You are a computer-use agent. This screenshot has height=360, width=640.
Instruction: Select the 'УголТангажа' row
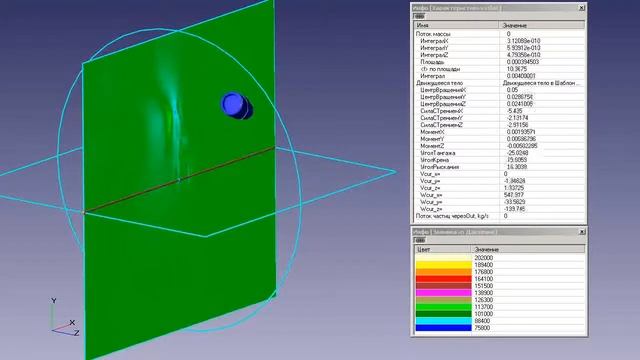[x=499, y=153]
